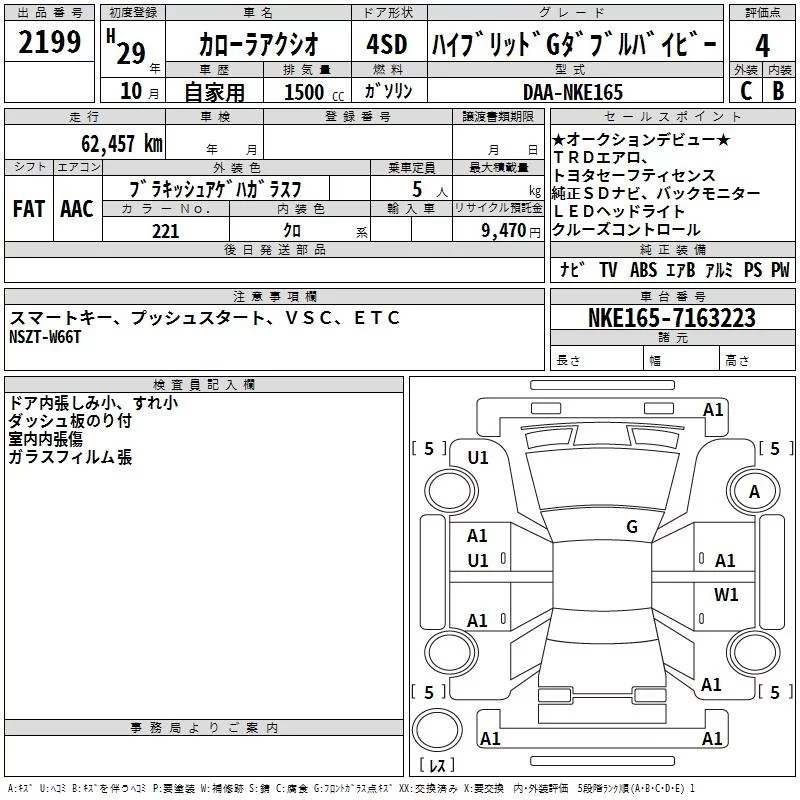Select the recycle deposit 9,470円
The height and width of the screenshot is (800, 800).
(x=511, y=231)
